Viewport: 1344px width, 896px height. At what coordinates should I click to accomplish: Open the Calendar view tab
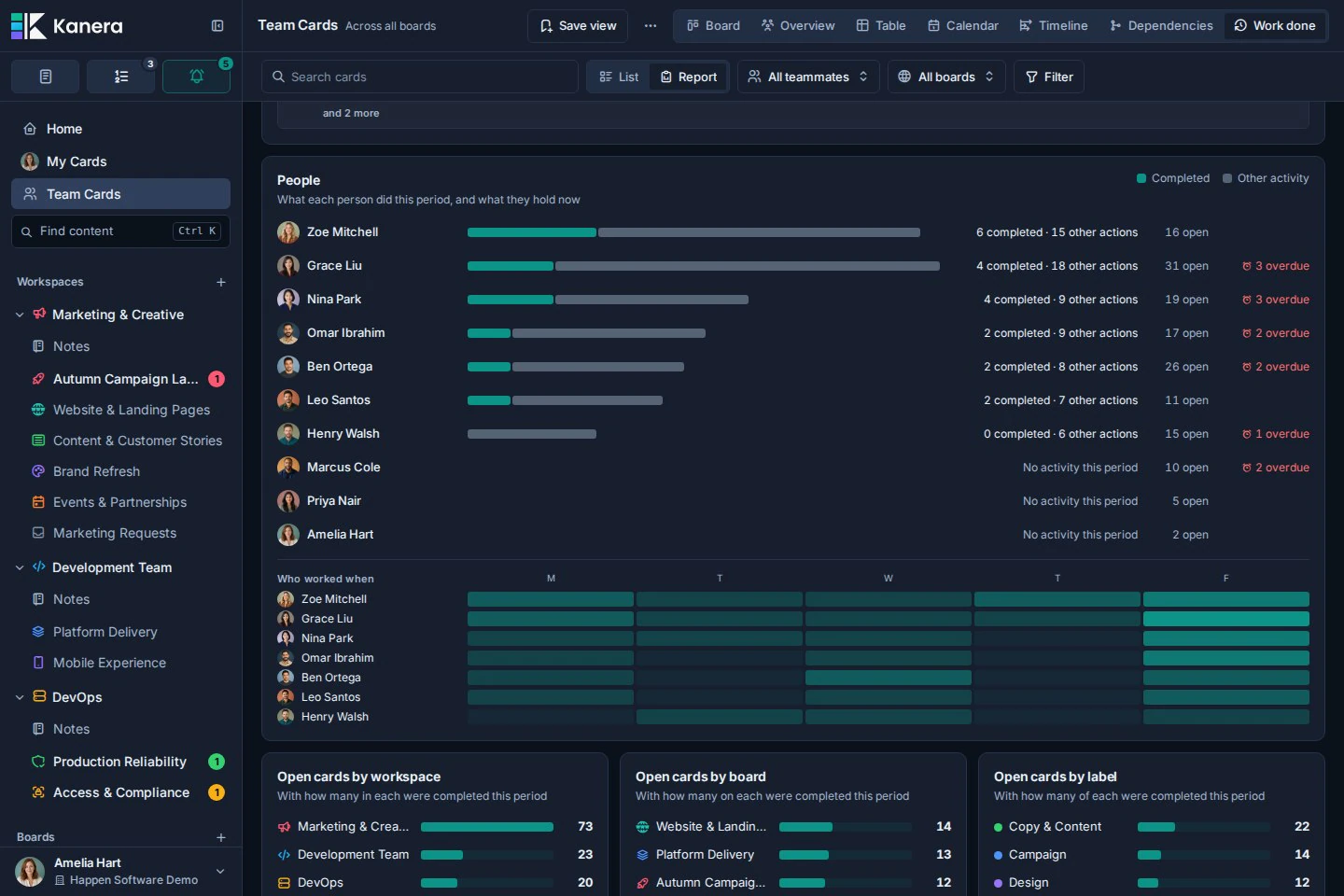(x=963, y=26)
